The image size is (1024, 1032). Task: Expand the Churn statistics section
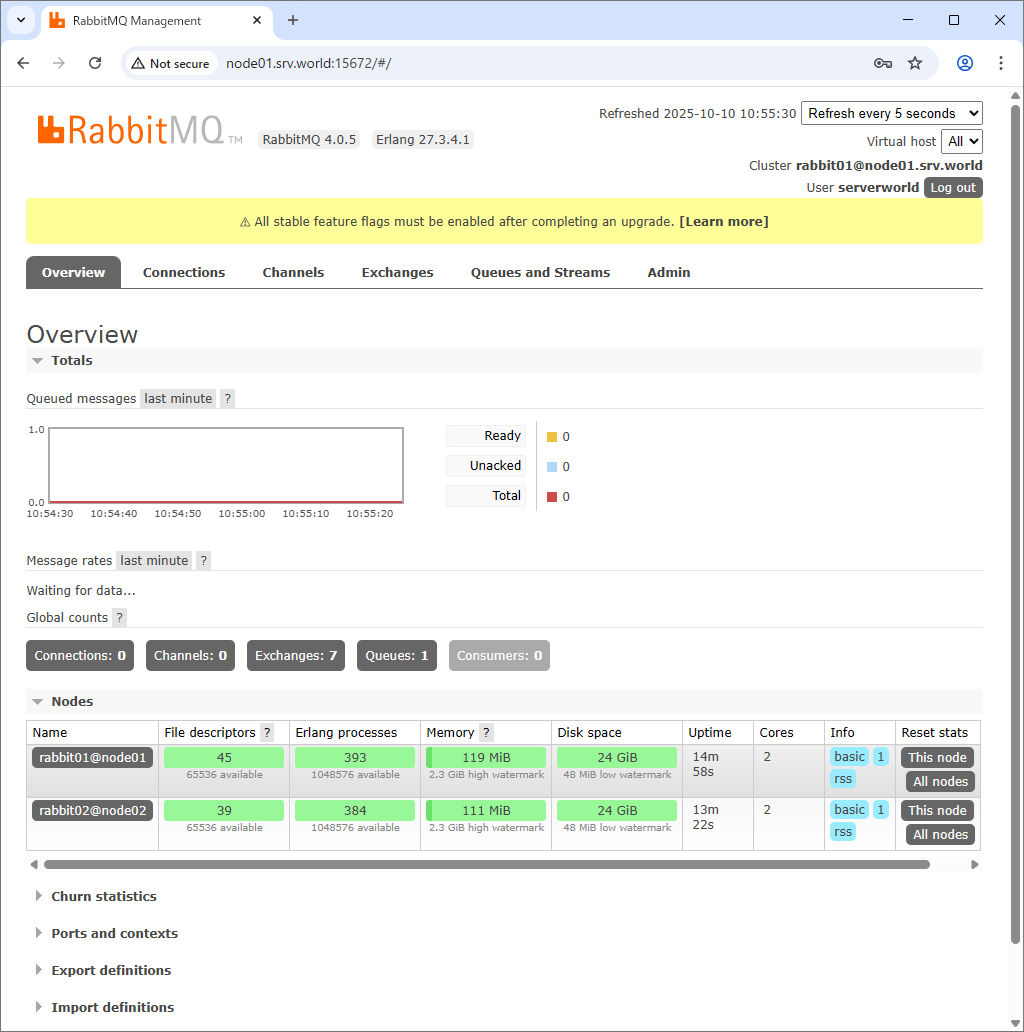pyautogui.click(x=104, y=897)
